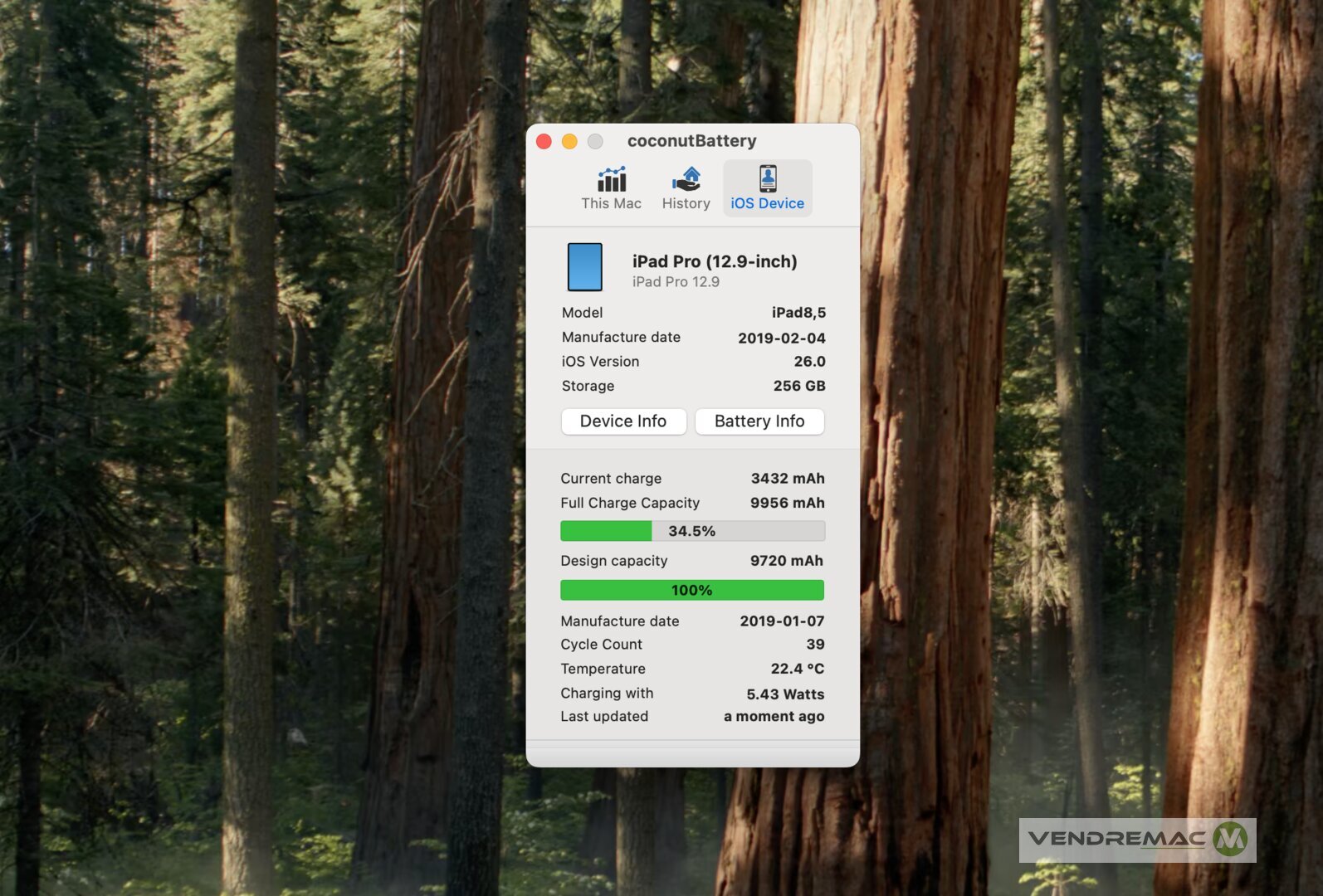Select the iPad Pro (12.9-inch) device name
This screenshot has height=896, width=1323.
(x=715, y=261)
